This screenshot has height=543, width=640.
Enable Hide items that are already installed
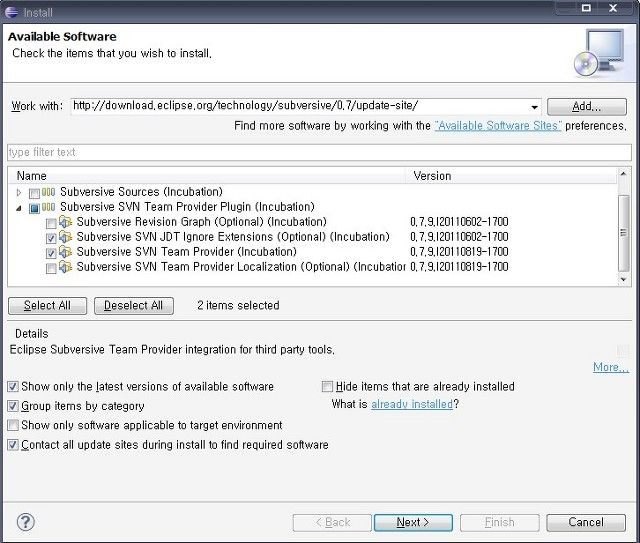pos(327,386)
